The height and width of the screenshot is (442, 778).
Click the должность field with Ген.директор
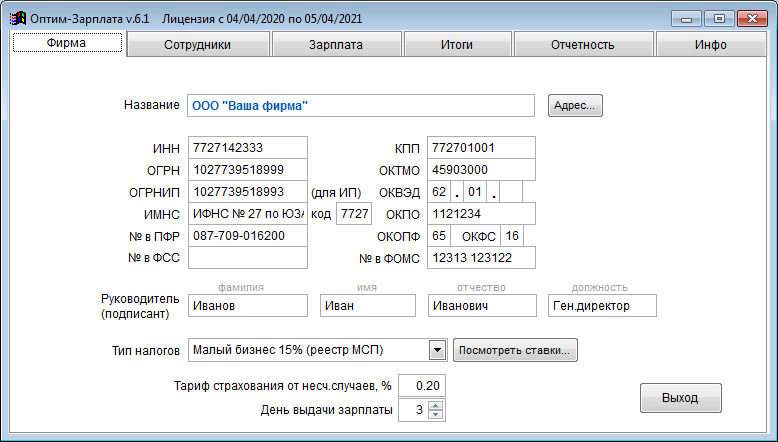[x=602, y=306]
